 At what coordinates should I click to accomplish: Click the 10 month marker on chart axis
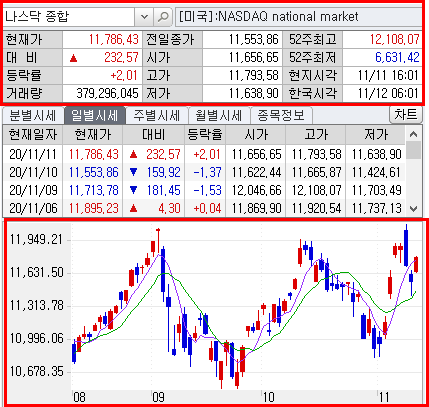[x=268, y=397]
